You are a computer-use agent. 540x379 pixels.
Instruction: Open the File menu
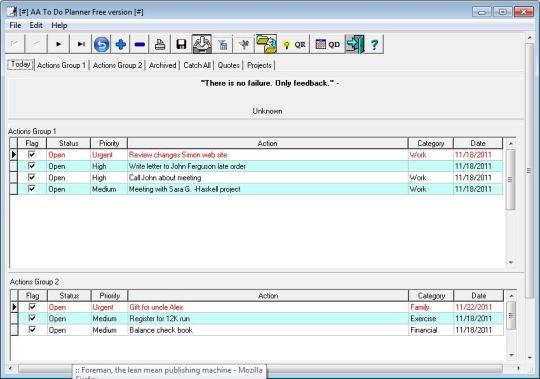click(x=15, y=25)
